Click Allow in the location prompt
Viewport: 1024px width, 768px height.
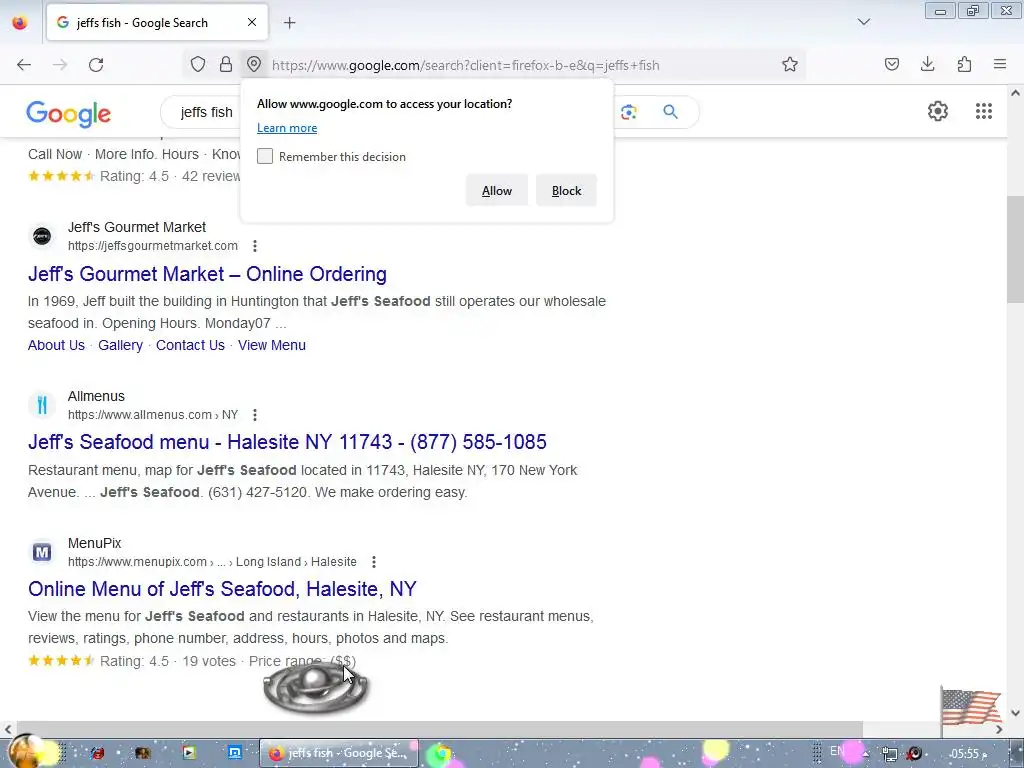pos(496,191)
